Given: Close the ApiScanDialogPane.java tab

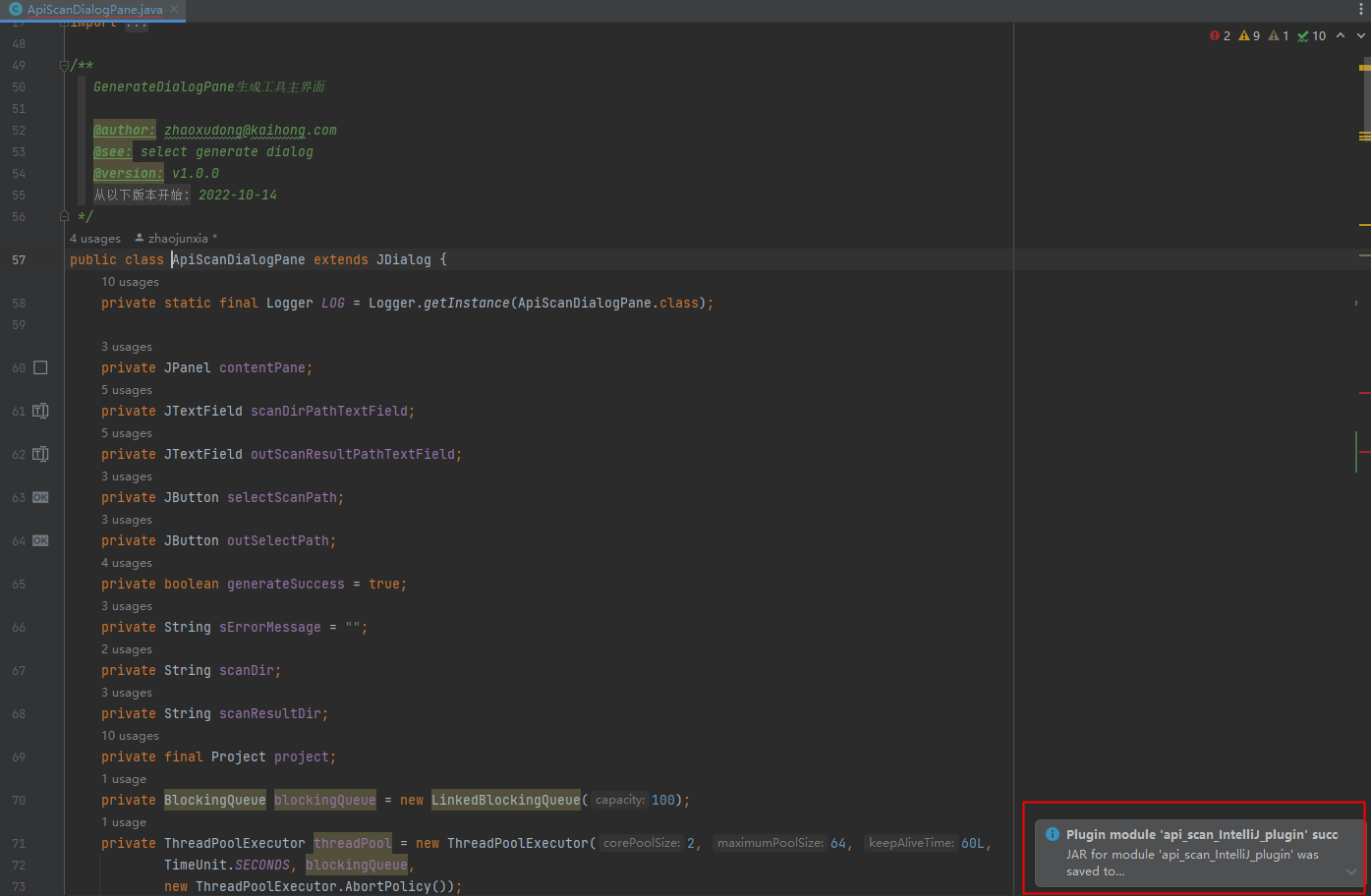Looking at the screenshot, I should click(174, 9).
